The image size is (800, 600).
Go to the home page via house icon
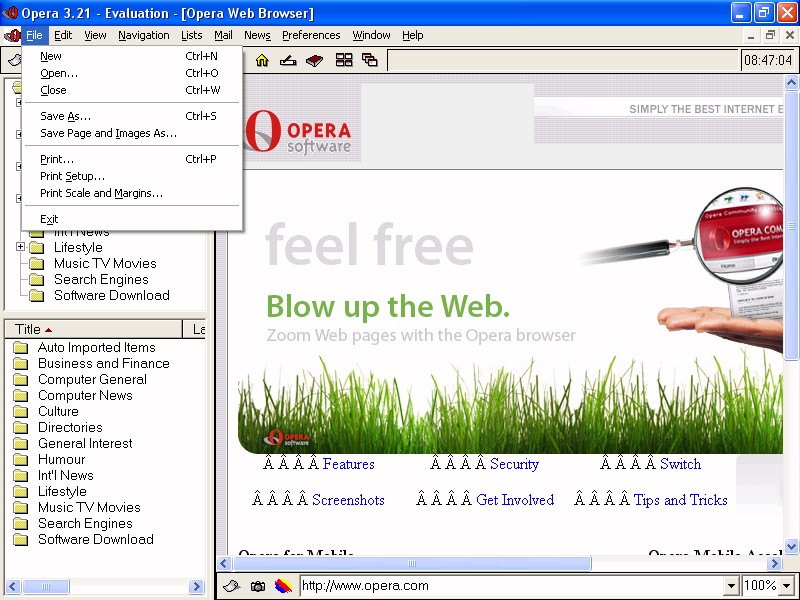(x=262, y=60)
